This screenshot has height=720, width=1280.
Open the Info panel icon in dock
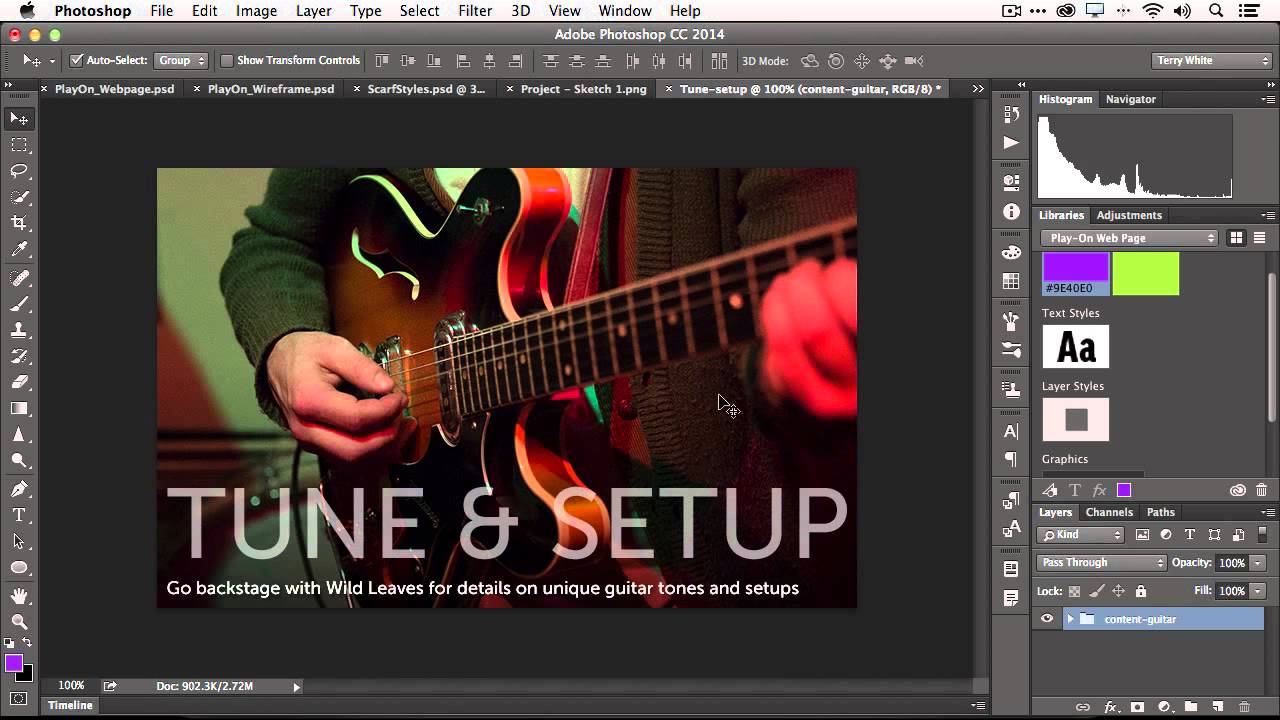click(1011, 212)
